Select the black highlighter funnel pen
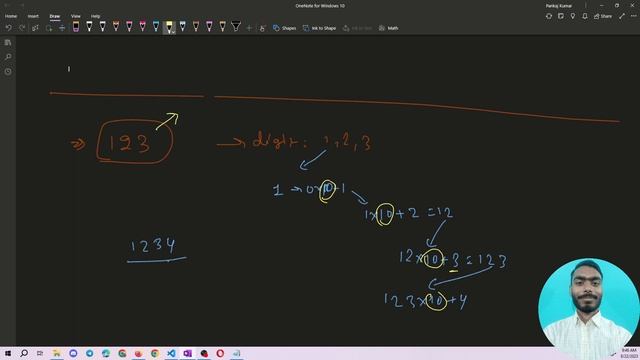The width and height of the screenshot is (640, 360). (236, 27)
